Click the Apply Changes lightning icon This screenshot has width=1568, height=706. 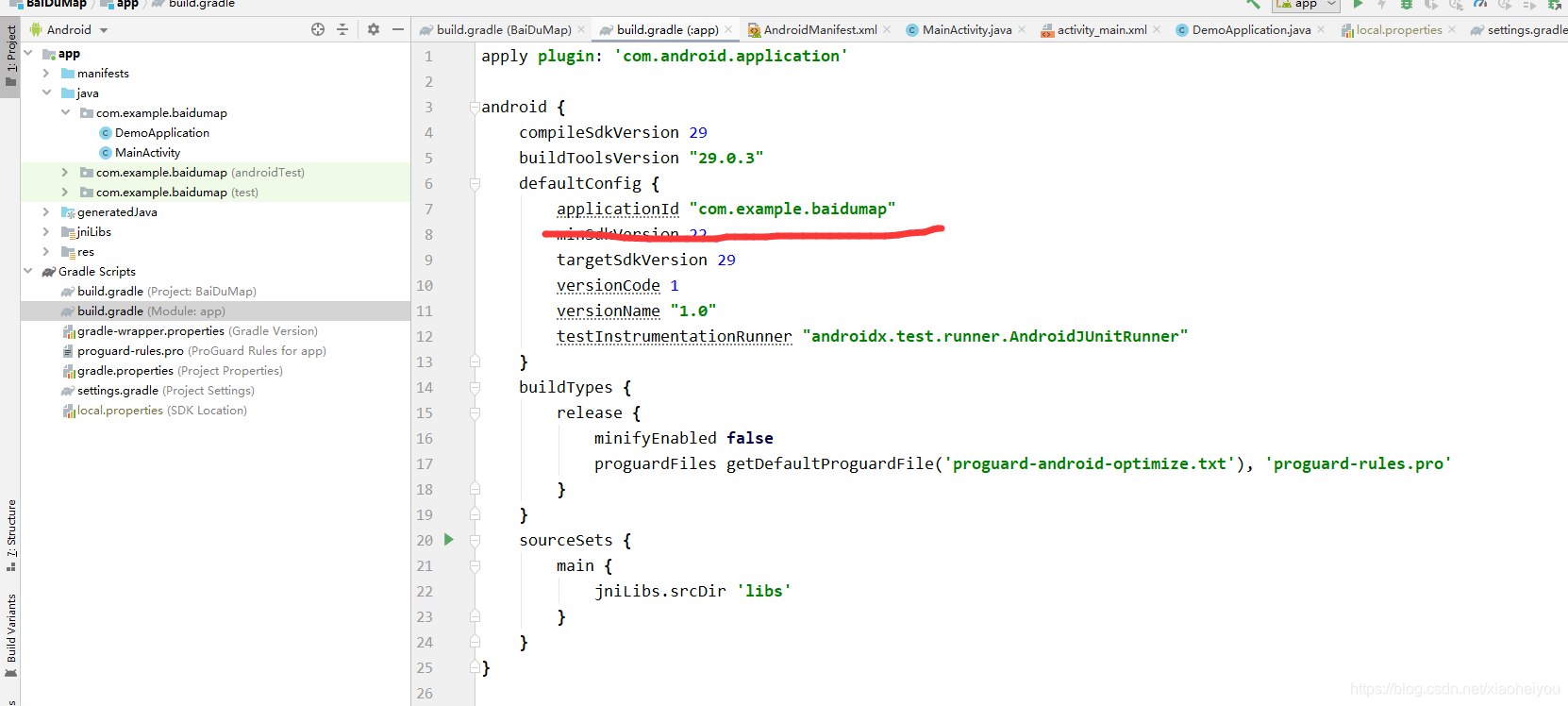1381,4
